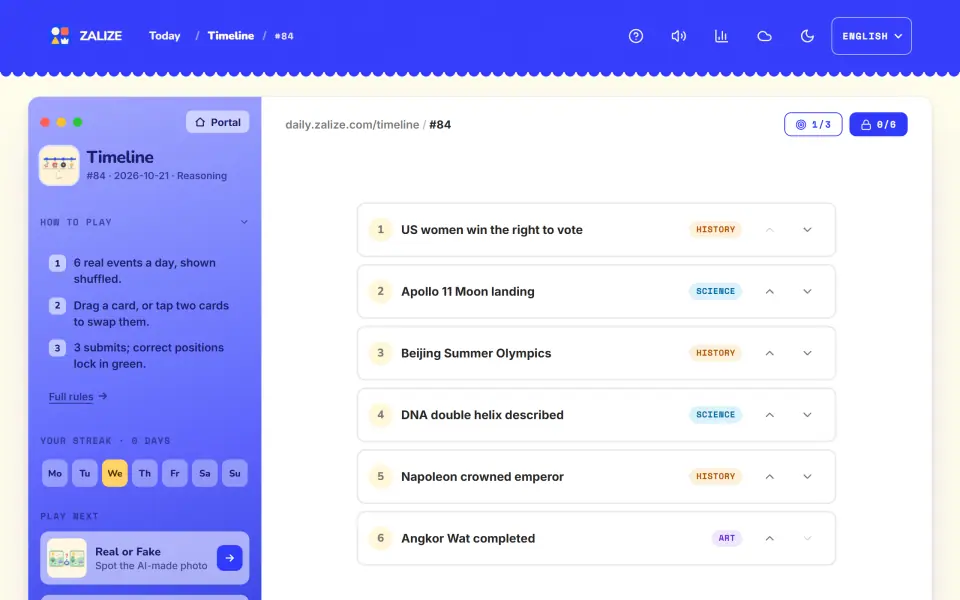960x600 pixels.
Task: Move Napoleon crowned emperor up
Action: tap(770, 476)
